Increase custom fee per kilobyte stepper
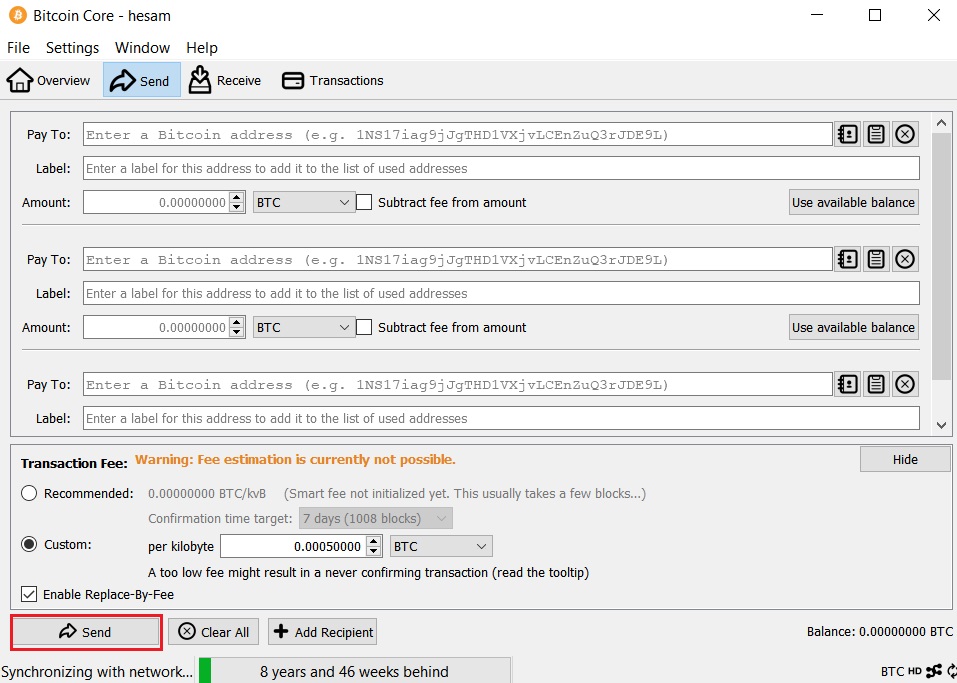Screen dimensions: 957x683 374,541
